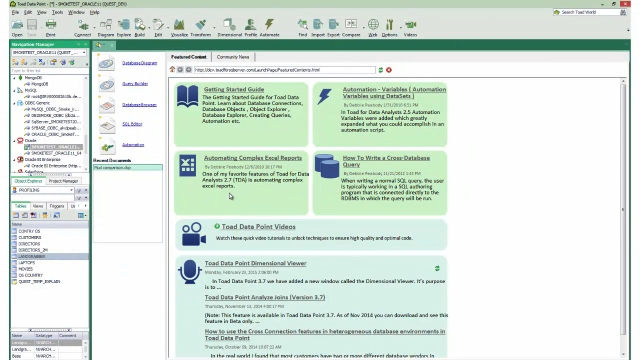The image size is (640, 360).
Task: Click the Print toolbar icon
Action: tap(51, 25)
